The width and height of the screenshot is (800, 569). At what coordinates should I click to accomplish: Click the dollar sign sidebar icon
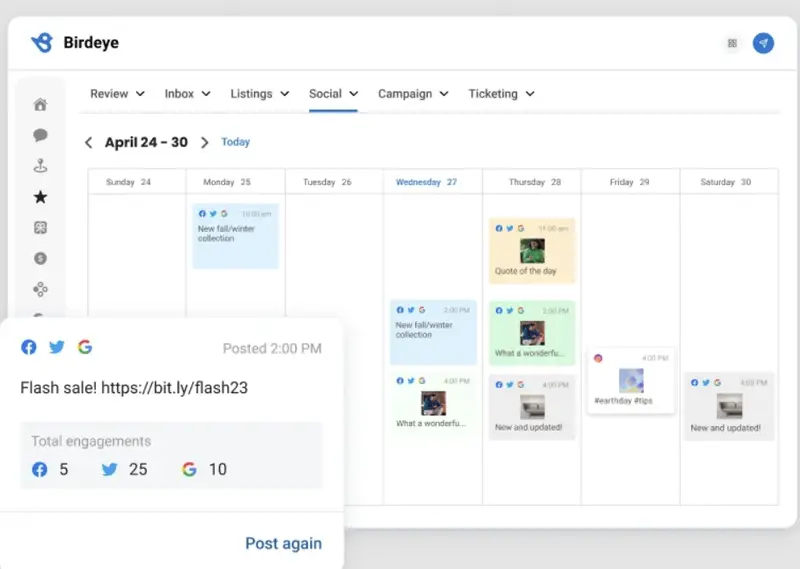pyautogui.click(x=41, y=258)
